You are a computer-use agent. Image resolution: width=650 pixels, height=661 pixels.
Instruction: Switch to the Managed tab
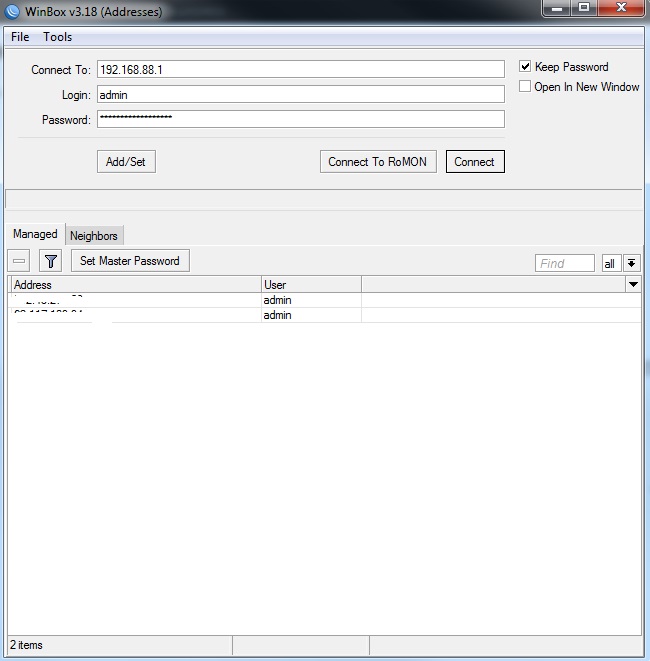(35, 234)
